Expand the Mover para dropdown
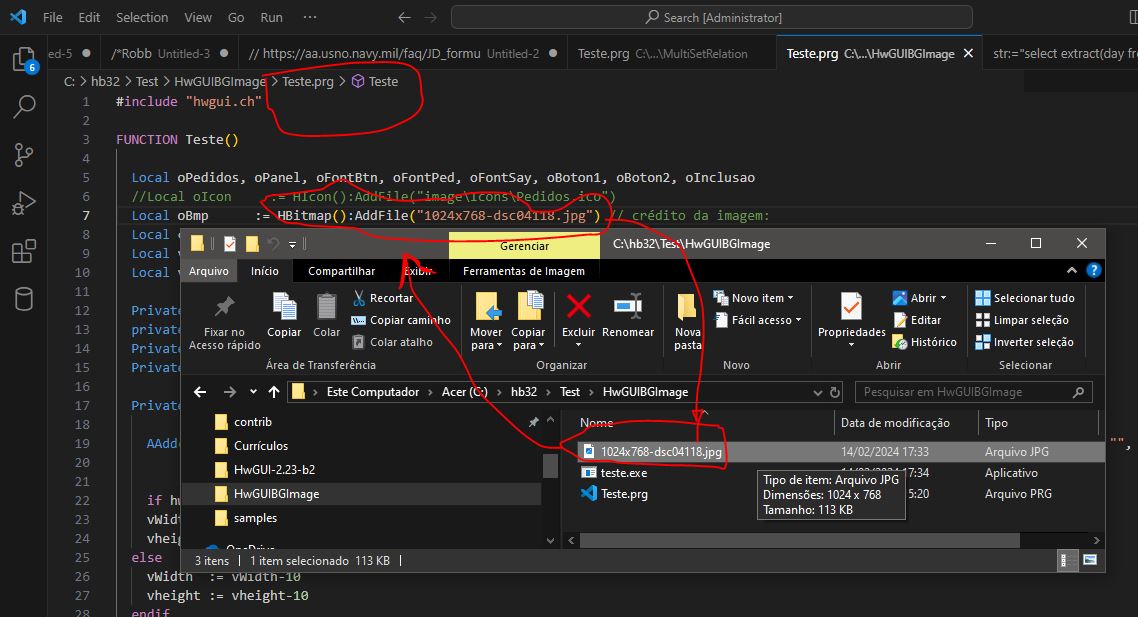 coord(487,345)
